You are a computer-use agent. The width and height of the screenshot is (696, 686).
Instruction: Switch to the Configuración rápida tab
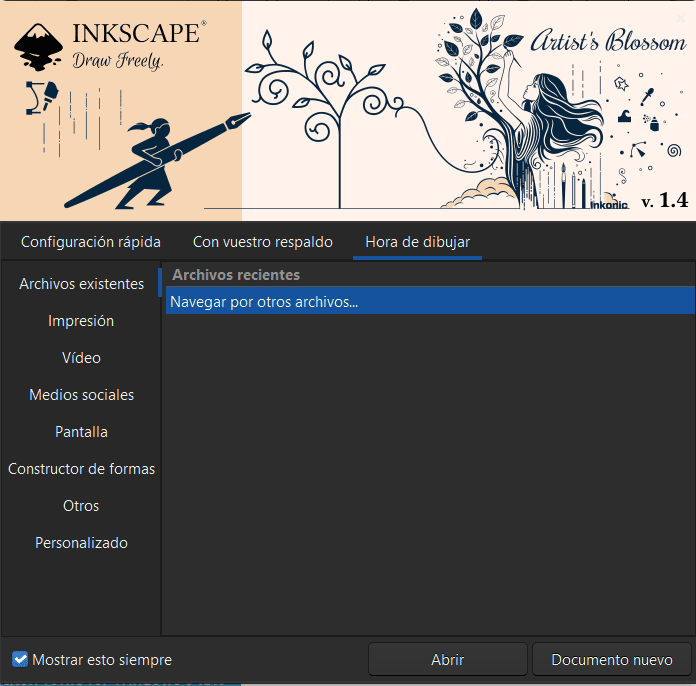tap(91, 242)
